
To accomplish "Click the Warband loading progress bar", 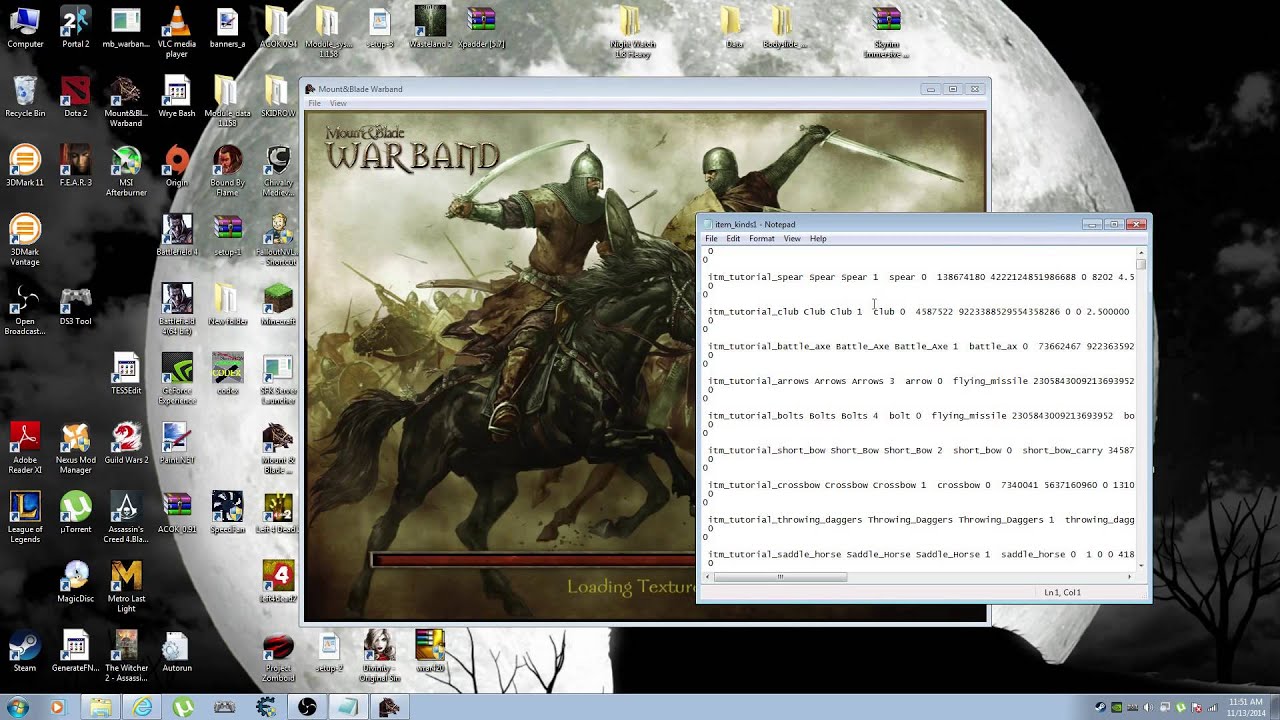I will 534,560.
